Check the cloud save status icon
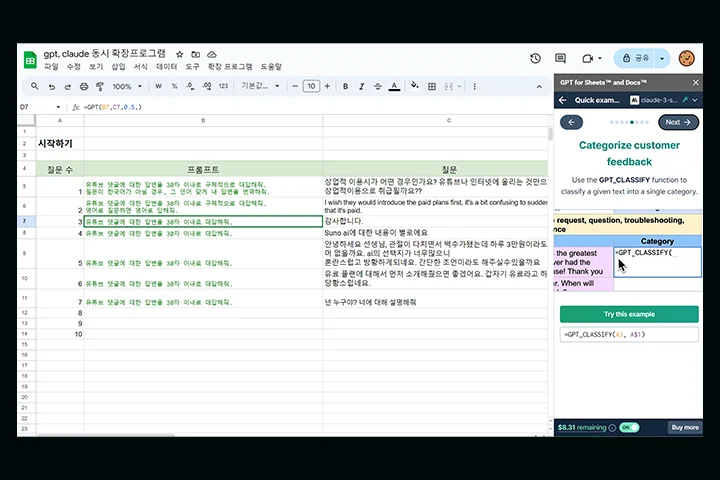 (212, 54)
